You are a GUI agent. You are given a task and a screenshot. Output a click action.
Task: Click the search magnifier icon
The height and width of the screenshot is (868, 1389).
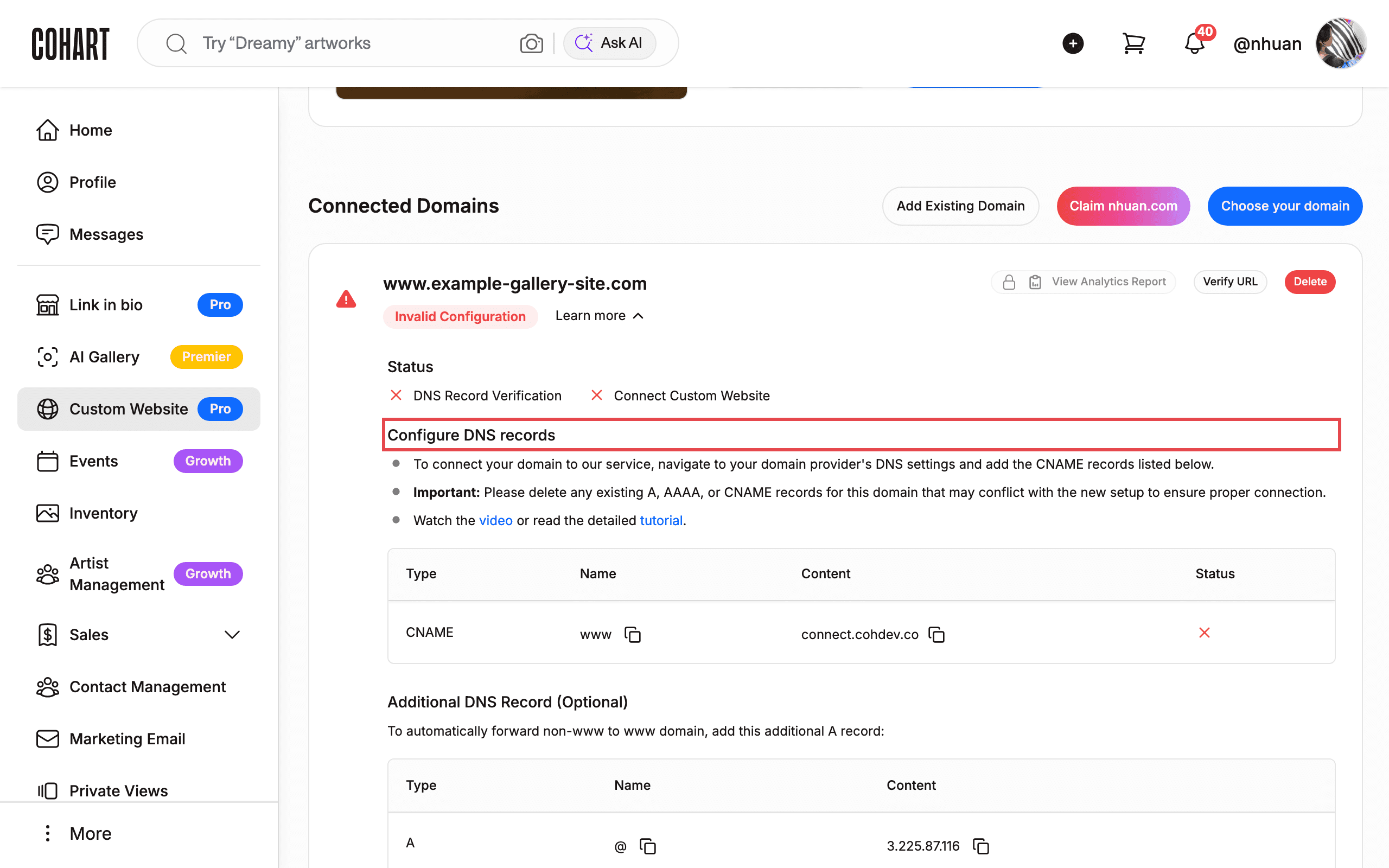tap(176, 43)
